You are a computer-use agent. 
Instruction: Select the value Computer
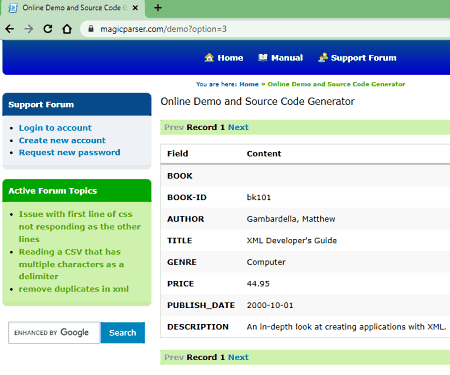pos(266,262)
